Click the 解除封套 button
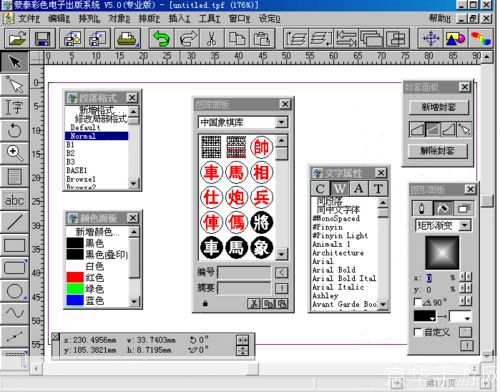Viewport: 500px width, 392px height. (x=437, y=151)
